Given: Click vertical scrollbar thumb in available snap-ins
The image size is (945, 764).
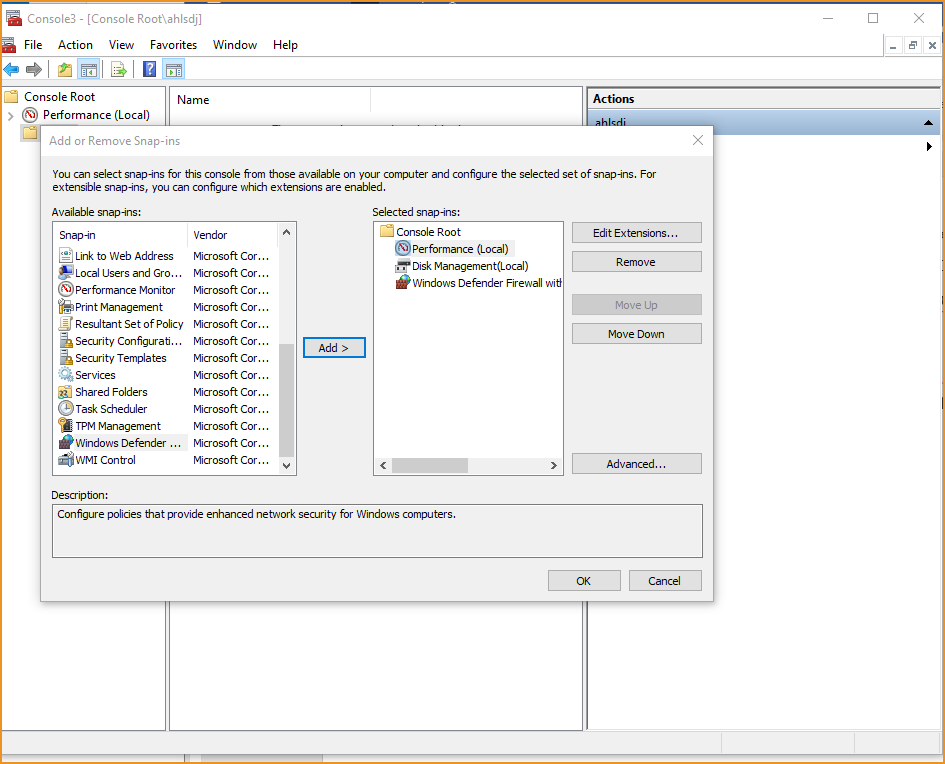Looking at the screenshot, I should 286,400.
